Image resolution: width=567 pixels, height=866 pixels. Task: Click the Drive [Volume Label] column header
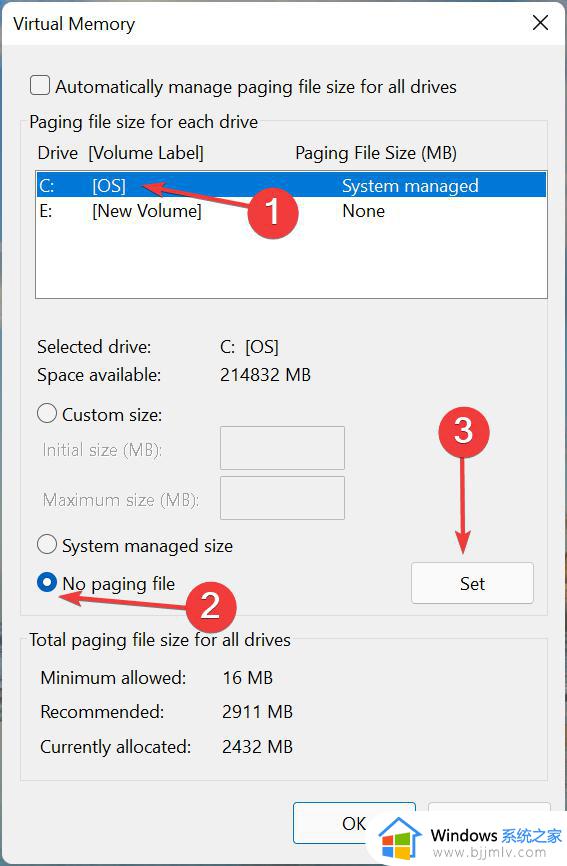(x=120, y=153)
